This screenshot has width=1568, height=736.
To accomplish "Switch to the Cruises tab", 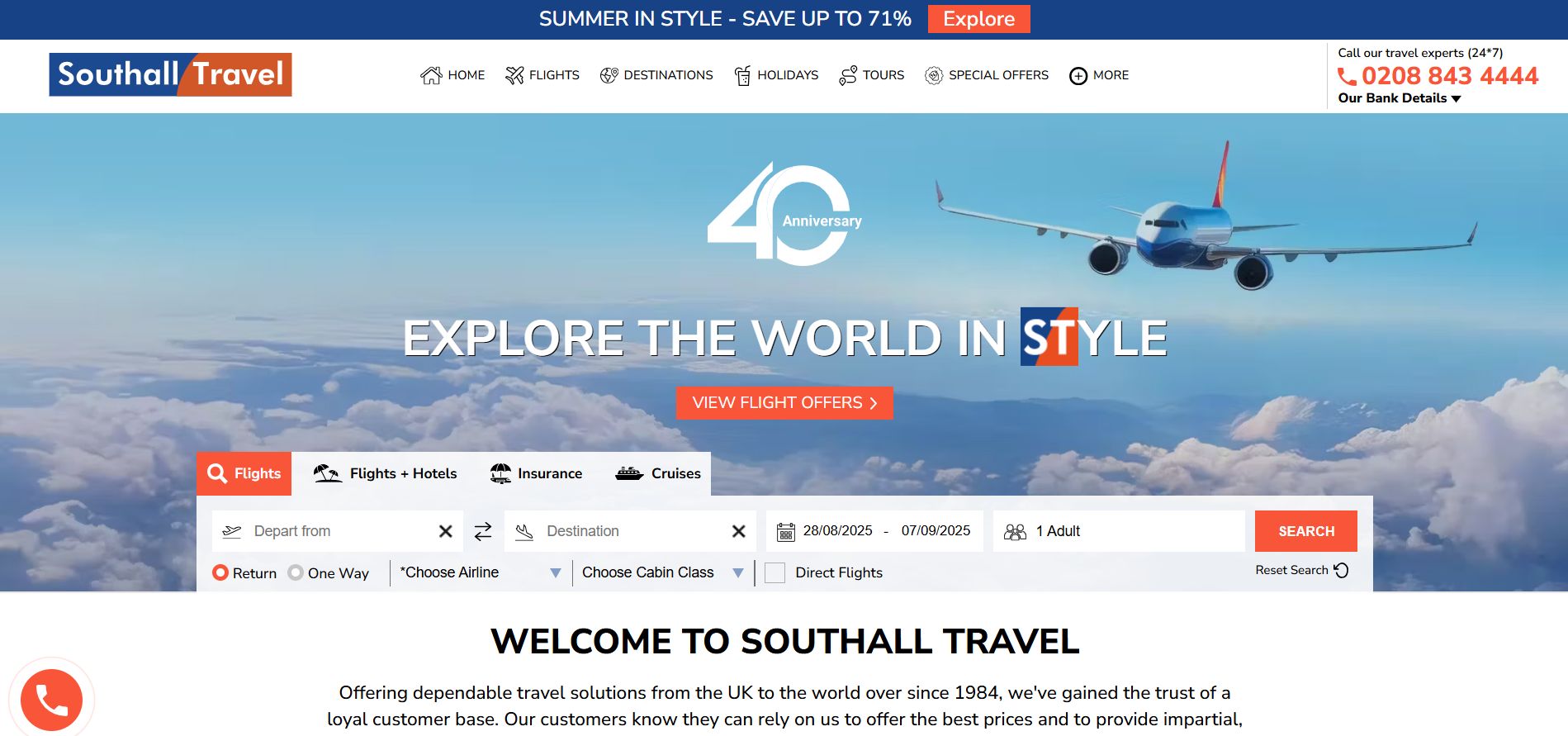I will pyautogui.click(x=658, y=473).
